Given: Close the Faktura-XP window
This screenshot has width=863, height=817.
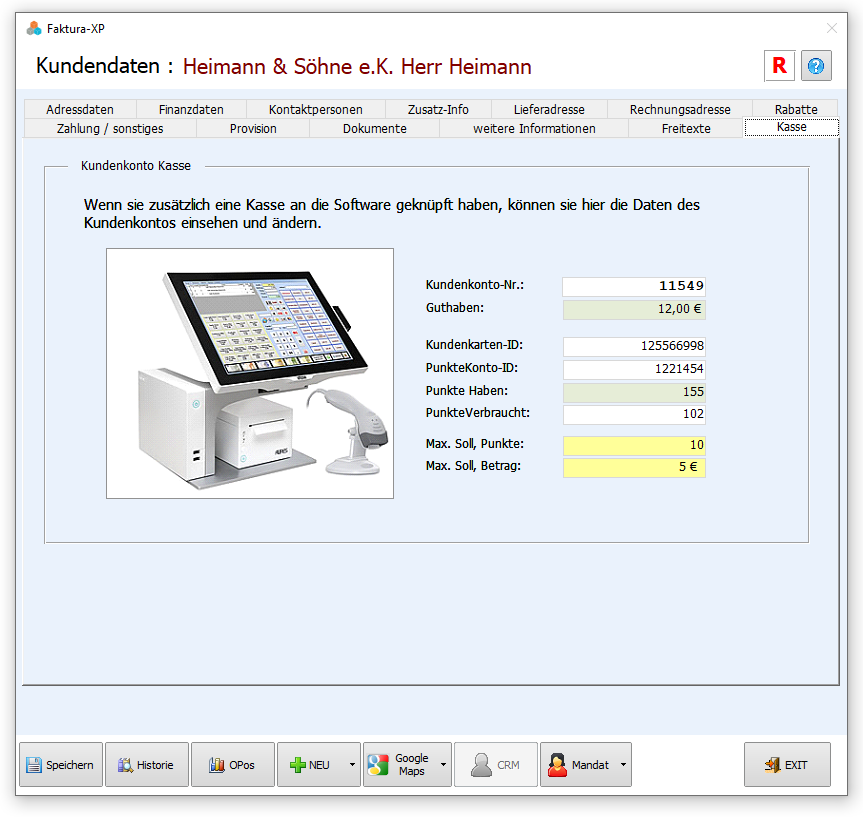Looking at the screenshot, I should tap(832, 28).
